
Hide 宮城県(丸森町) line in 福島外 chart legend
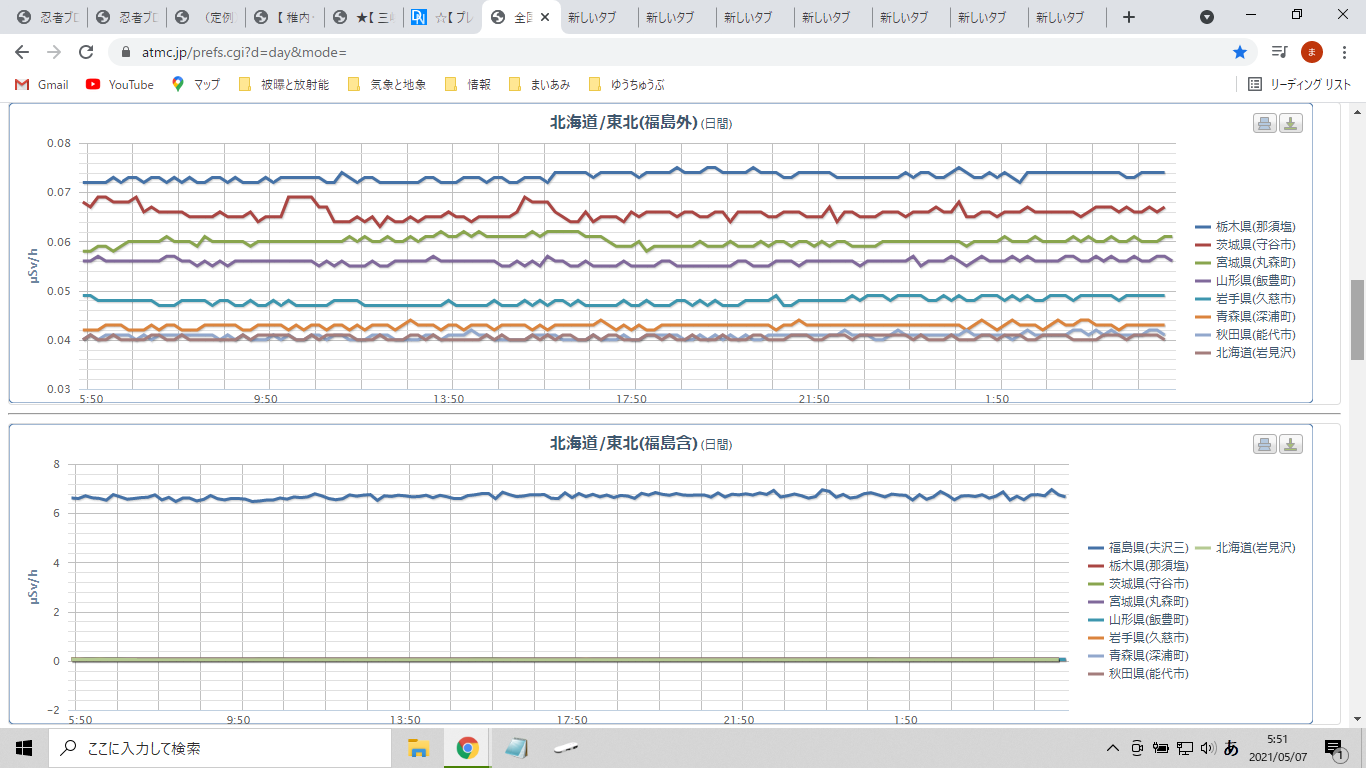point(1244,263)
